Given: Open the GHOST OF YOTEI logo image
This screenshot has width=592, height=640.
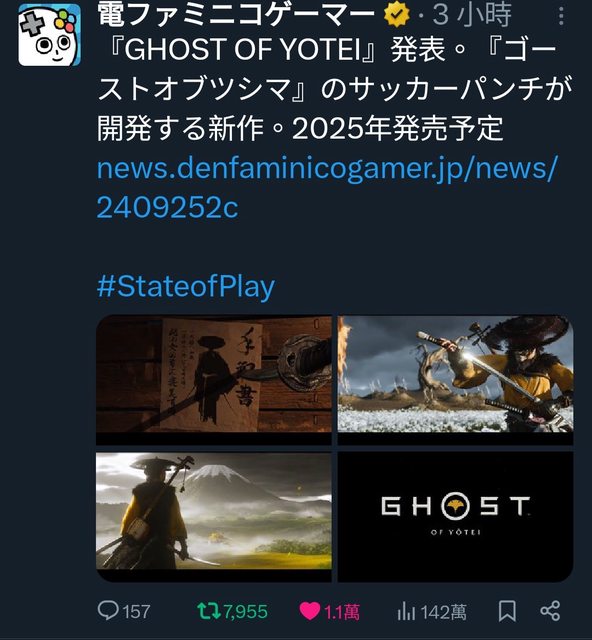Looking at the screenshot, I should [456, 517].
